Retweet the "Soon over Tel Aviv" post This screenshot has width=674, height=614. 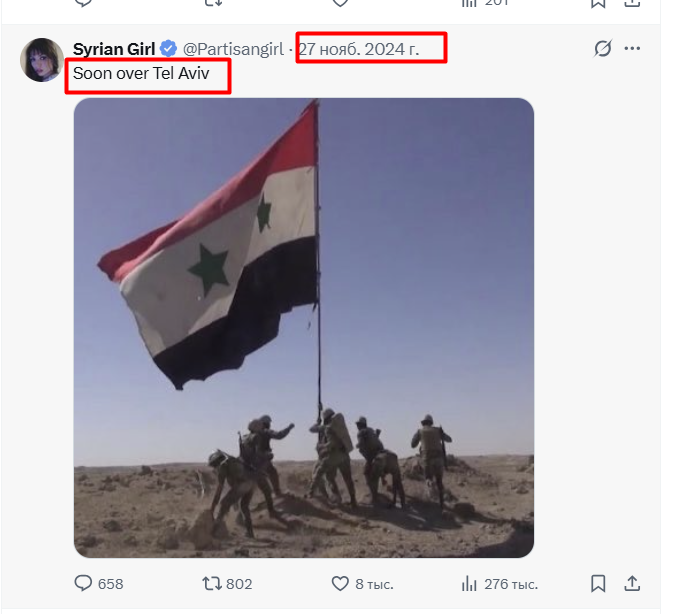point(212,583)
